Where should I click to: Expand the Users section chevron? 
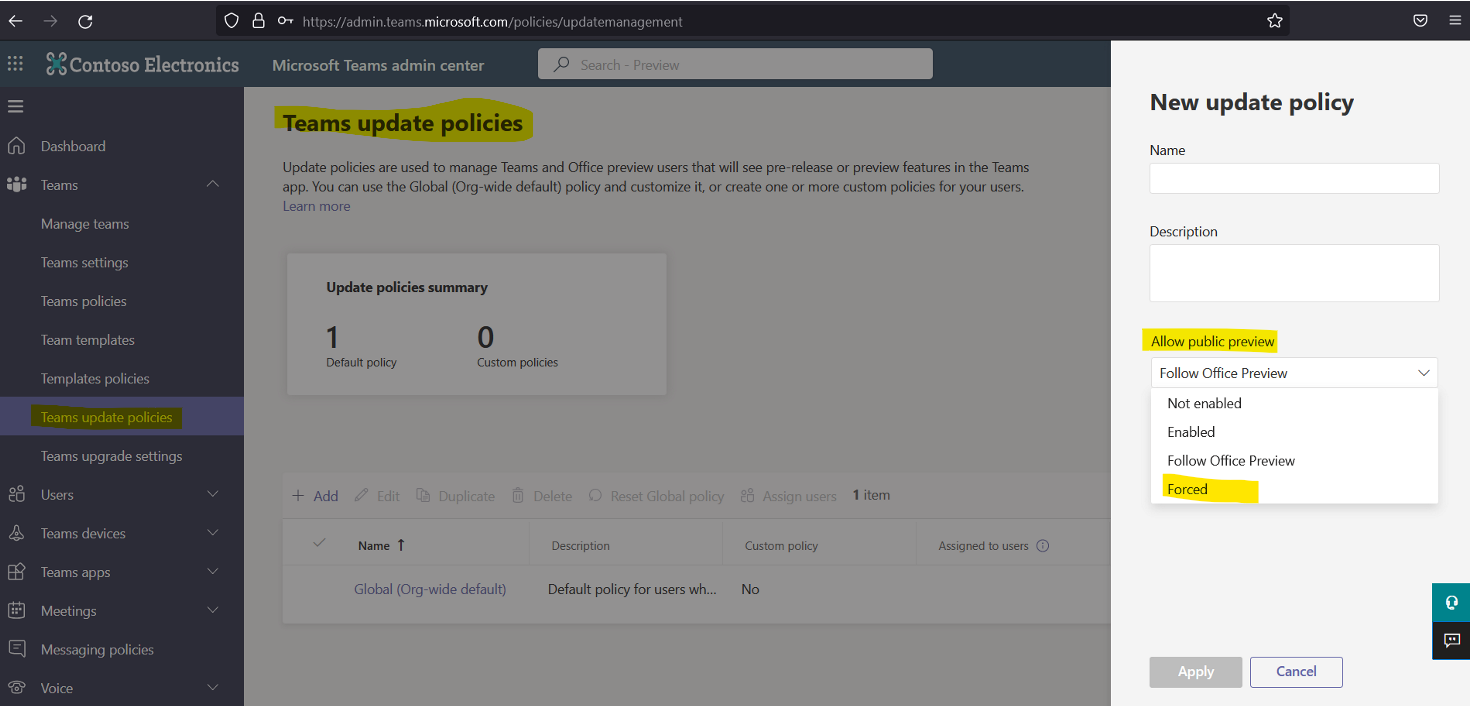[x=213, y=494]
